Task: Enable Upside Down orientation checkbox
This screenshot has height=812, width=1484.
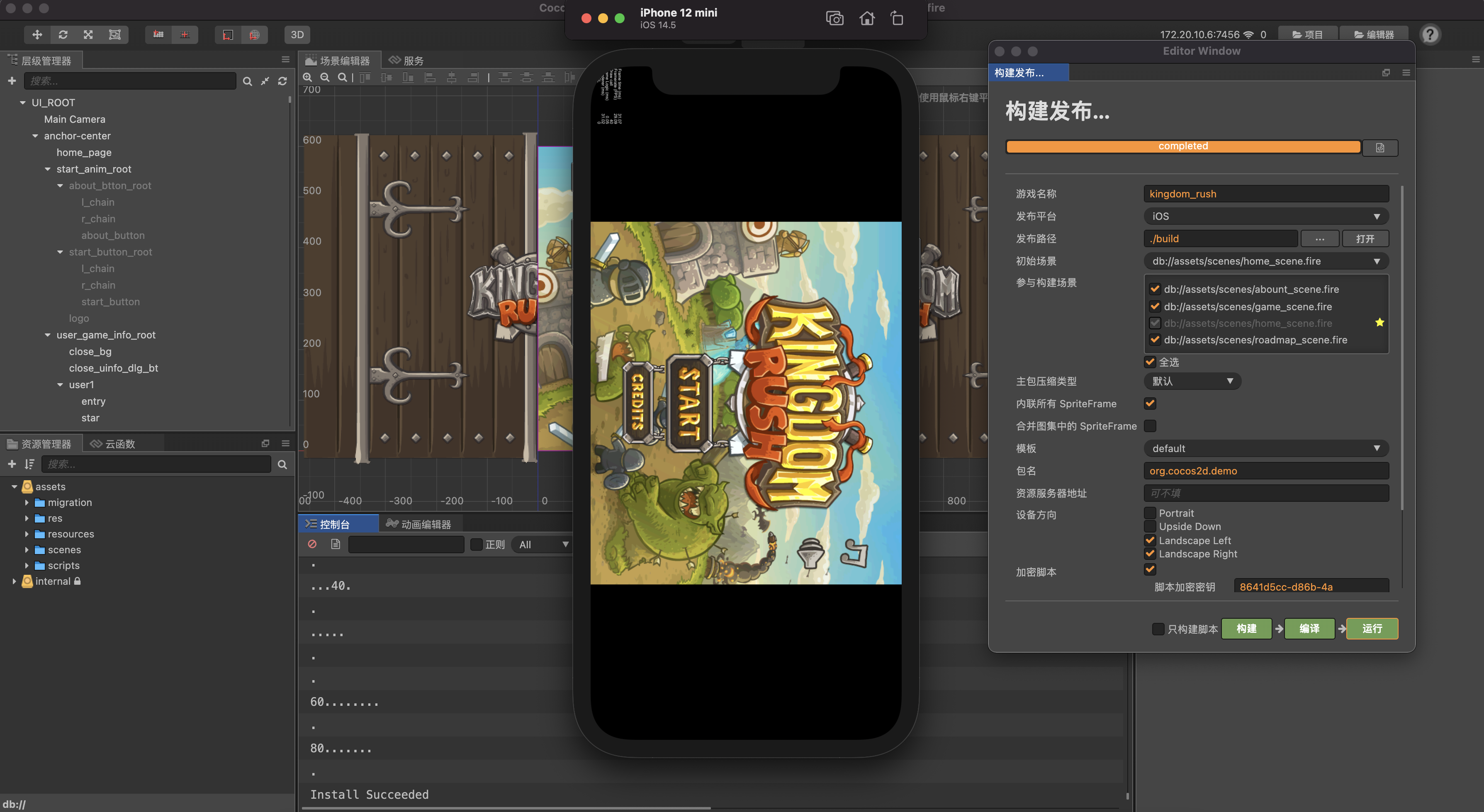Action: click(1150, 526)
